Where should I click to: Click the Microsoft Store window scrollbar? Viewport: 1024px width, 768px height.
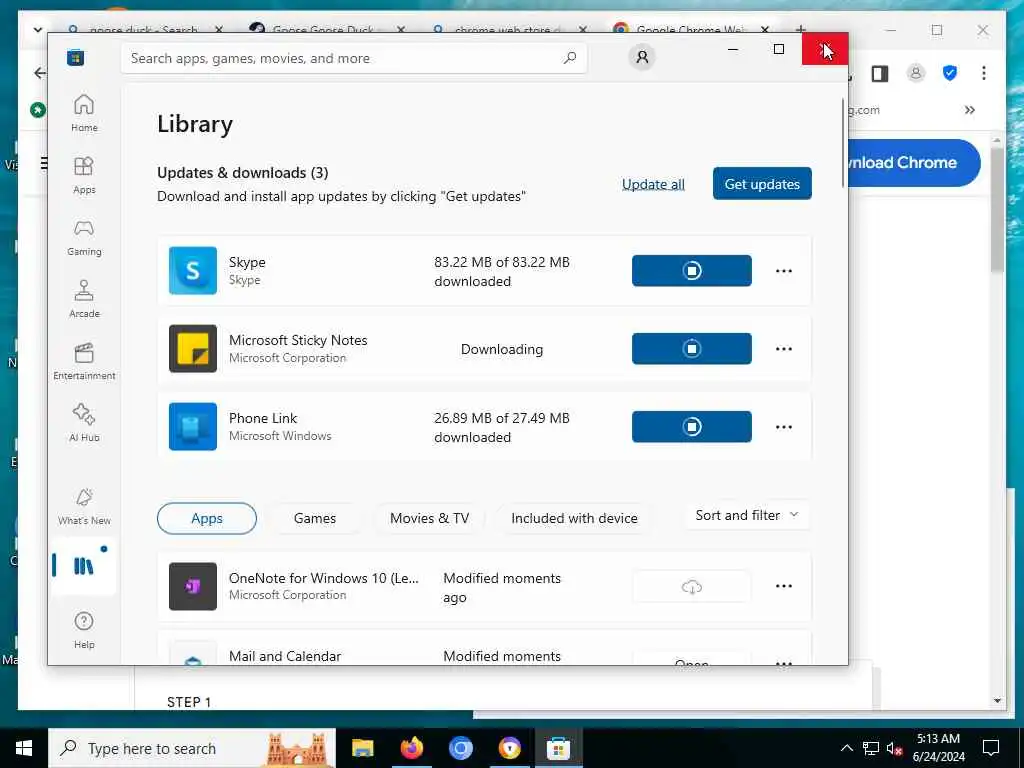coord(842,144)
